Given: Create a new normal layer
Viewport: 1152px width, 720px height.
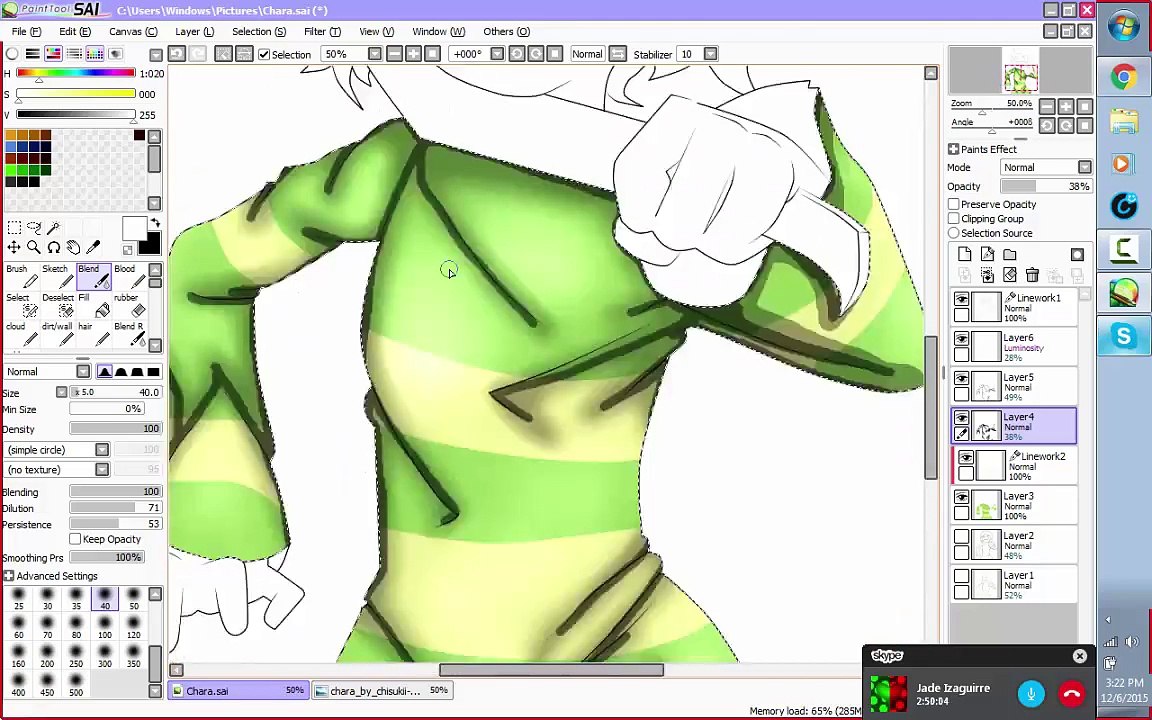Looking at the screenshot, I should [x=965, y=255].
